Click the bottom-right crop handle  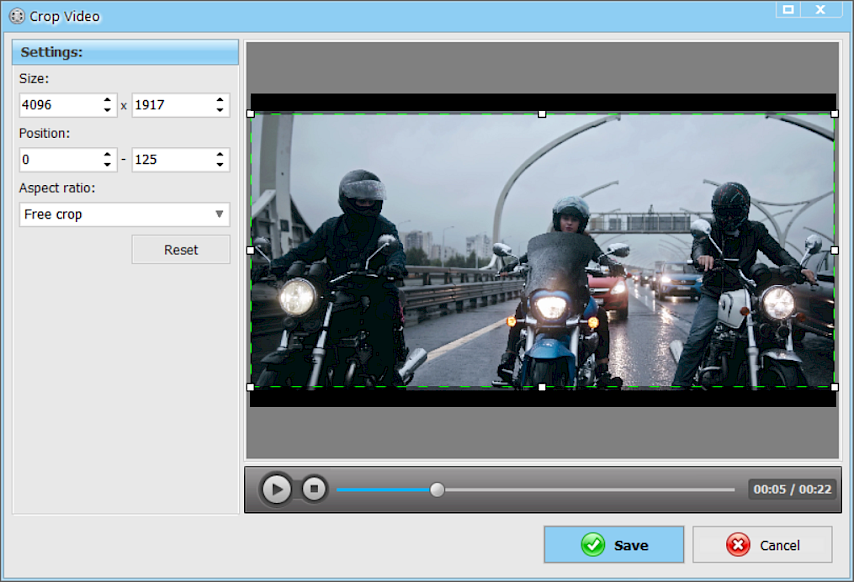pyautogui.click(x=834, y=387)
